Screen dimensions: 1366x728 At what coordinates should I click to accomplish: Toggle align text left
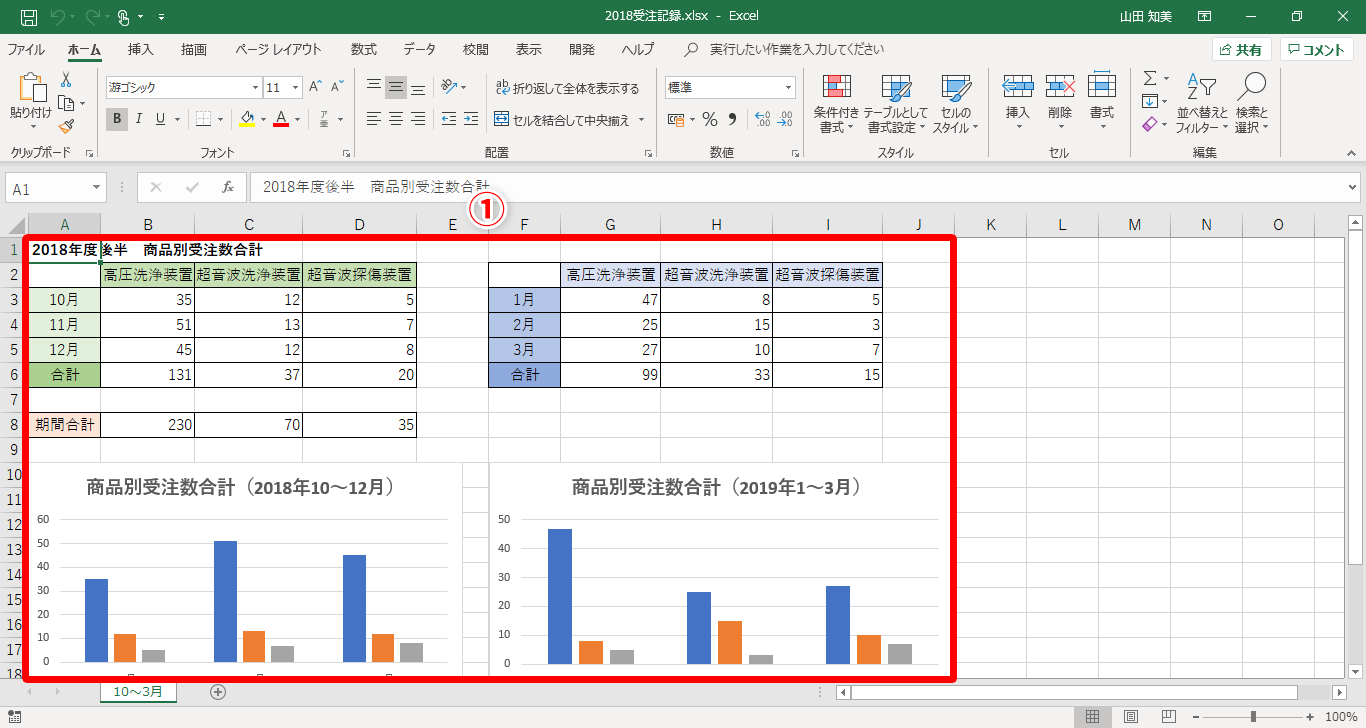coord(374,120)
